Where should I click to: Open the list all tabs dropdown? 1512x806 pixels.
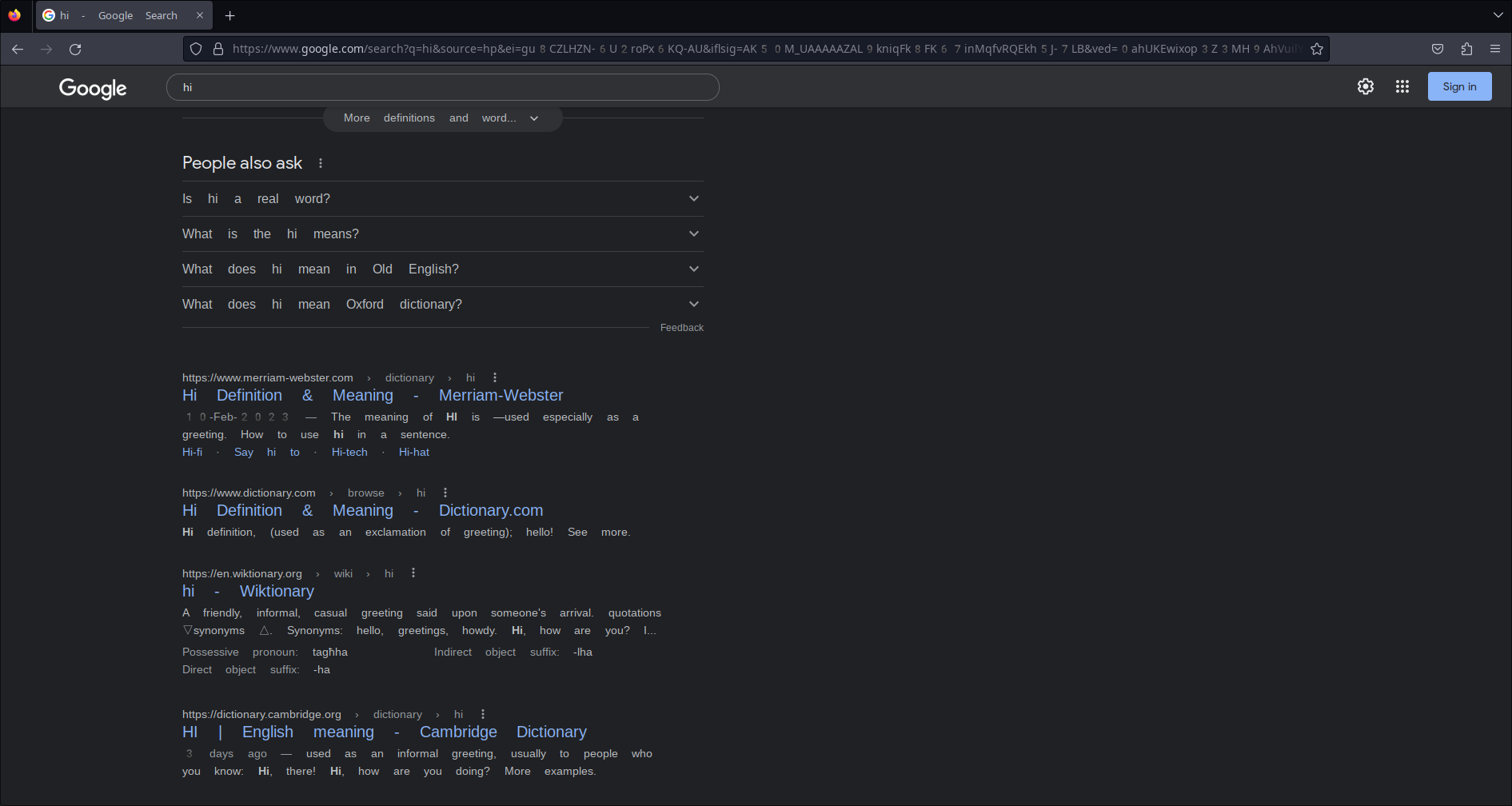(x=1498, y=15)
